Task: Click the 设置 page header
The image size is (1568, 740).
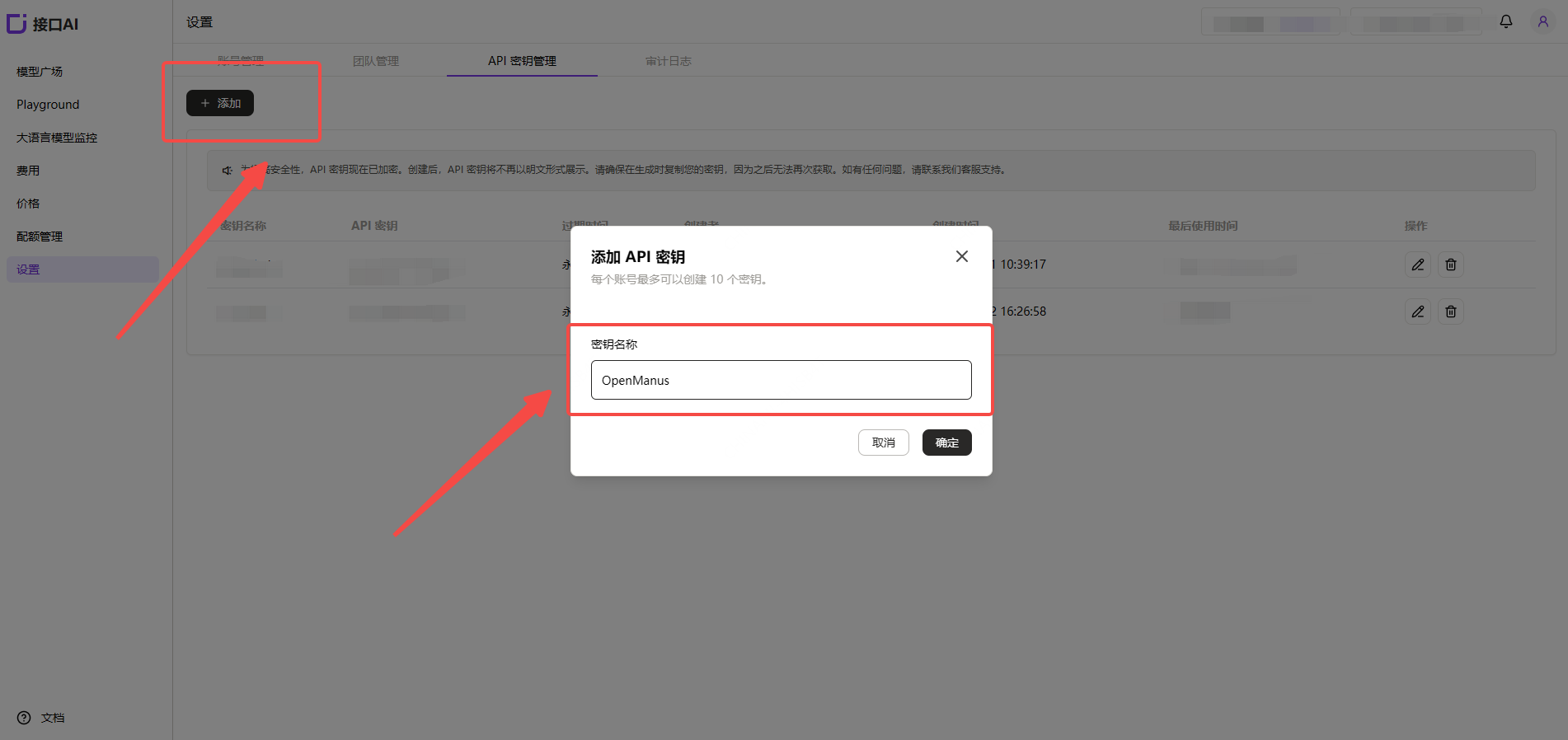Action: click(x=200, y=22)
